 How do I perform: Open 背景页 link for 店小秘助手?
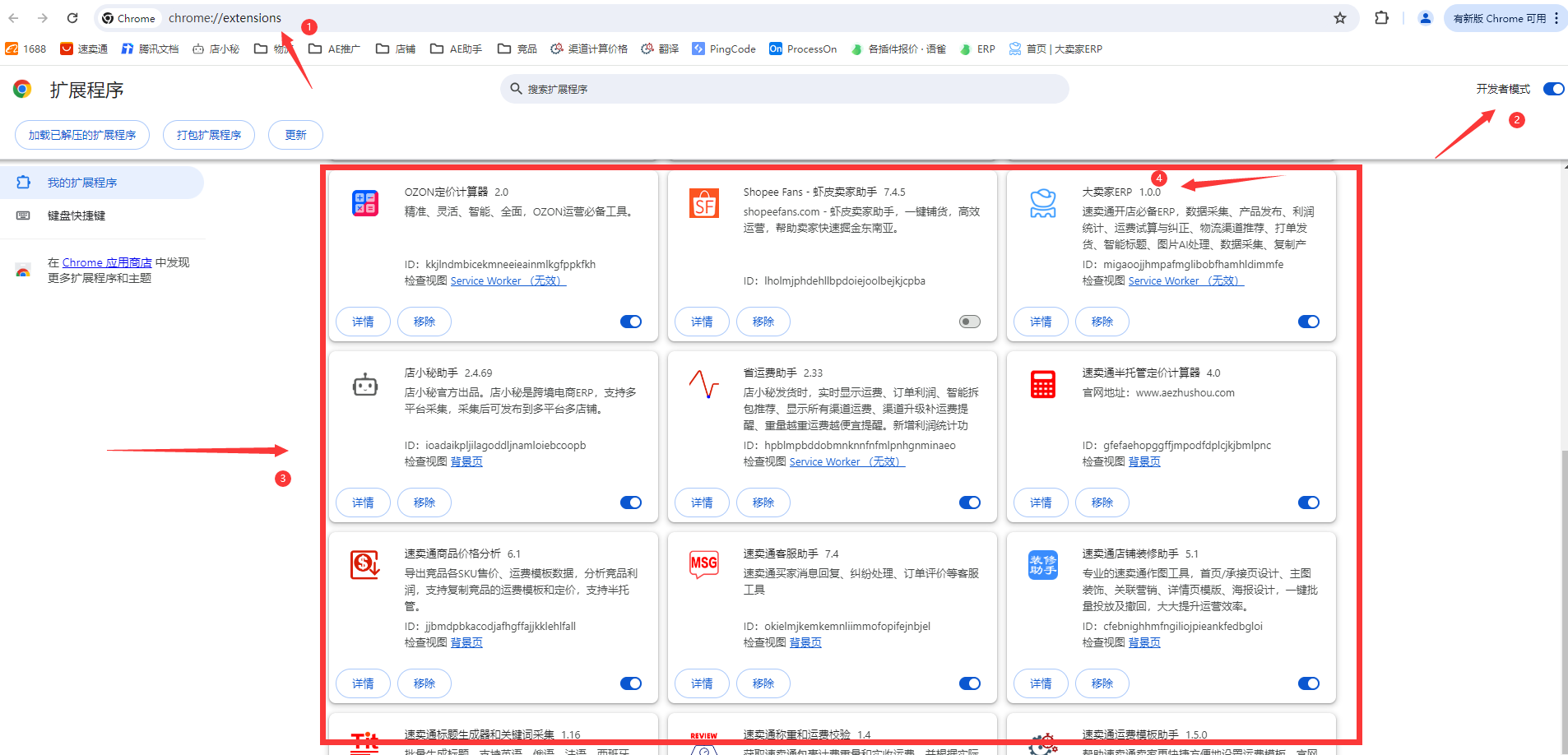point(466,462)
